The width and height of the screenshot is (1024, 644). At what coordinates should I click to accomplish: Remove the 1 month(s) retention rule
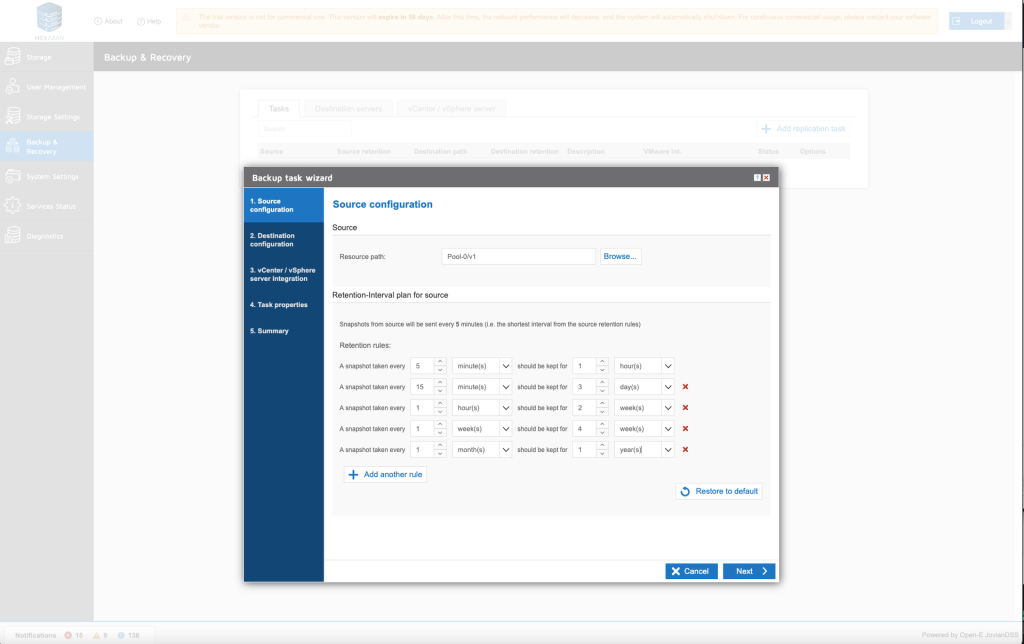[x=685, y=450]
